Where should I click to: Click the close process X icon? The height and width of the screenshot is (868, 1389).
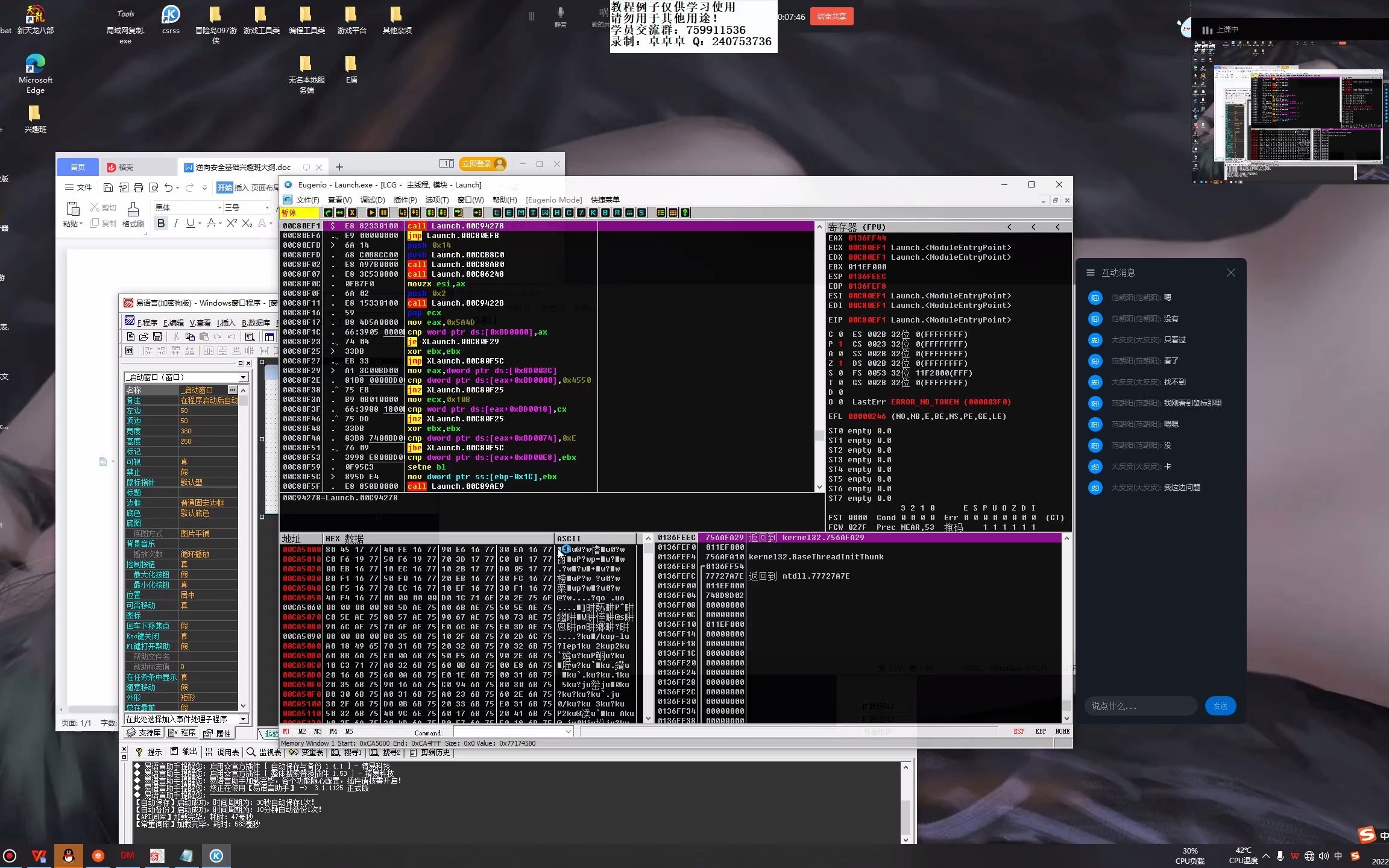(352, 213)
